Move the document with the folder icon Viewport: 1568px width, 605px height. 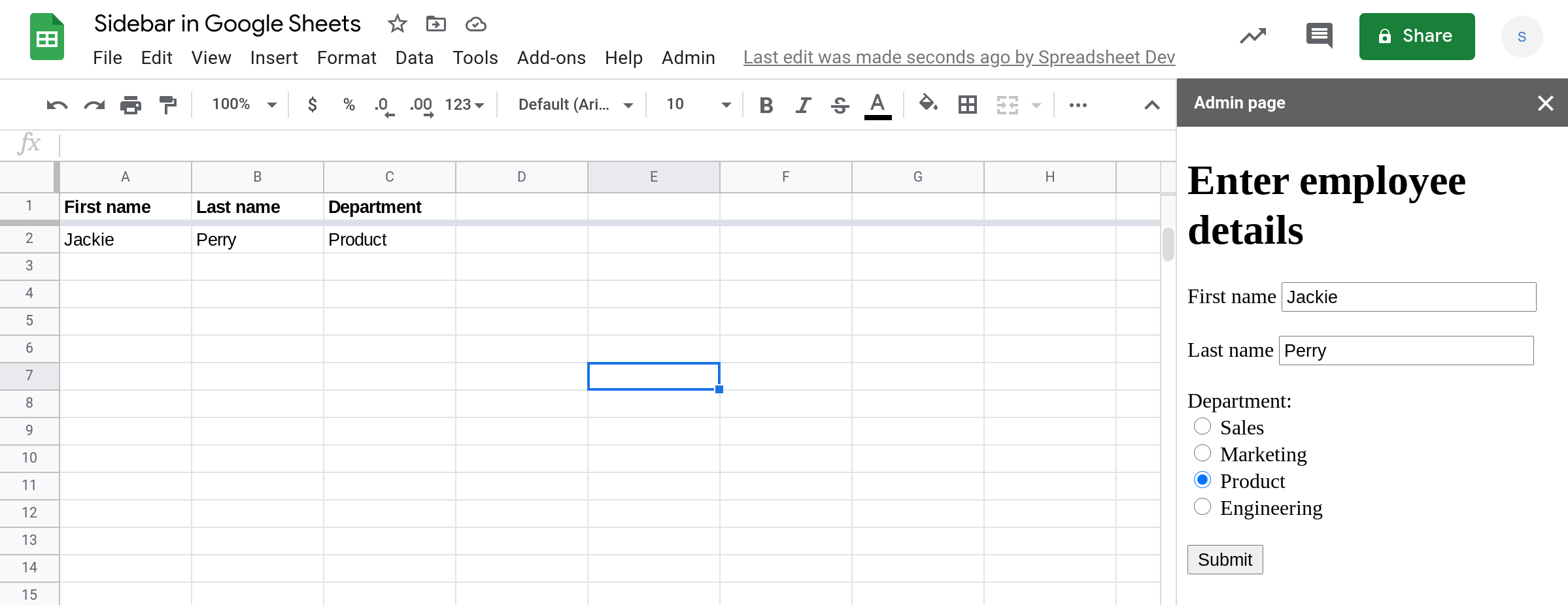point(436,24)
